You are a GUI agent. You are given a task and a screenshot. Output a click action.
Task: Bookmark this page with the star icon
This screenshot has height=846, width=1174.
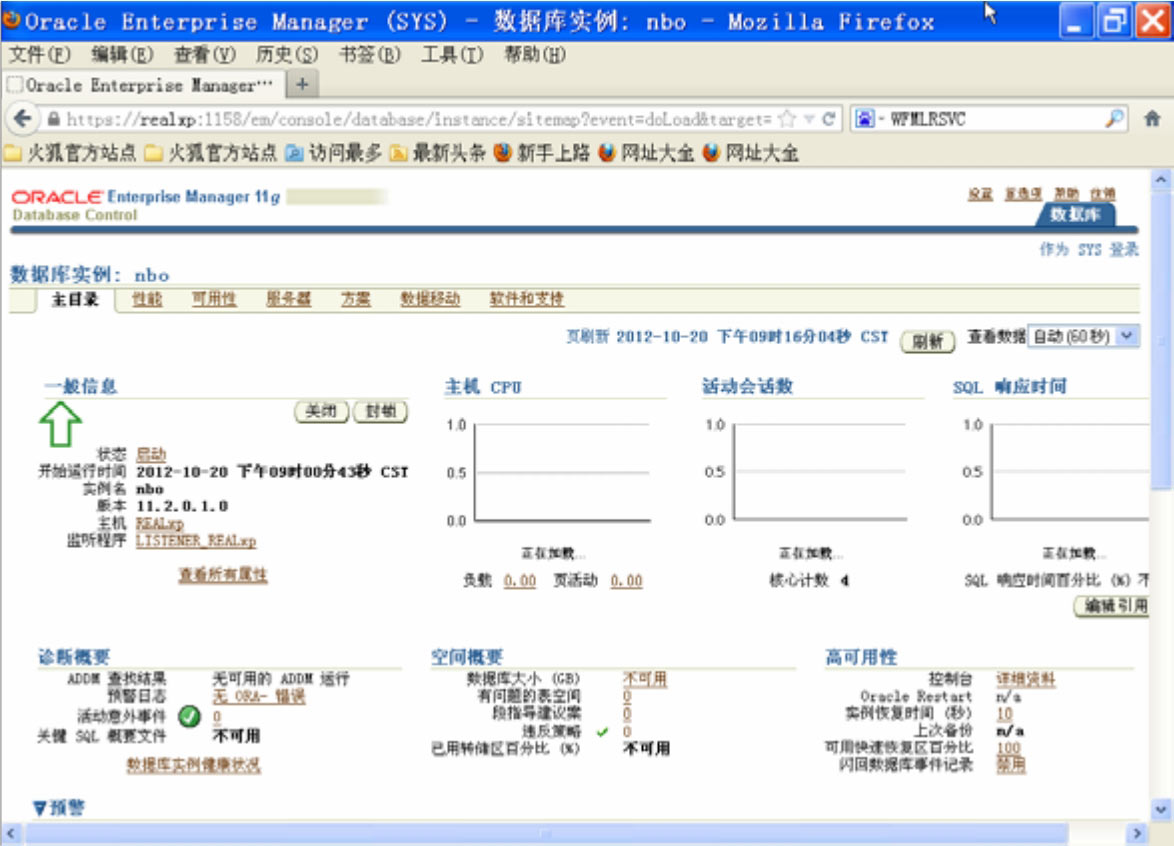point(787,119)
